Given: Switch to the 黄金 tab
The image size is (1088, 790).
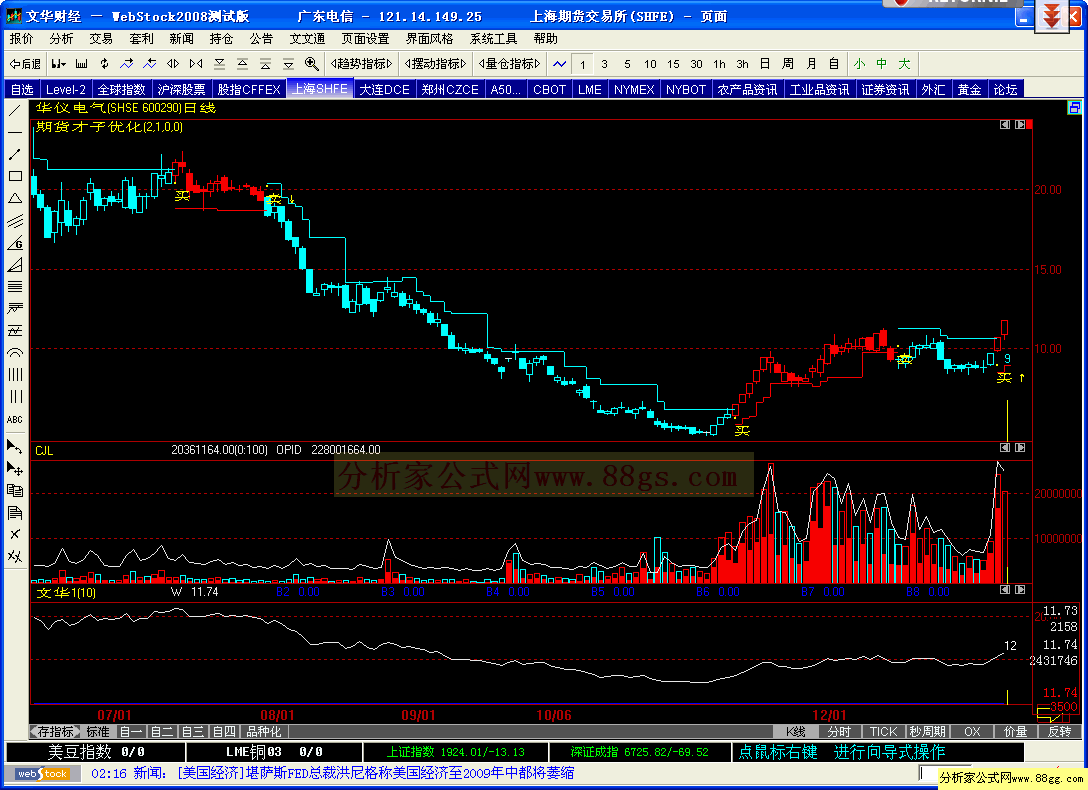Looking at the screenshot, I should pyautogui.click(x=969, y=89).
